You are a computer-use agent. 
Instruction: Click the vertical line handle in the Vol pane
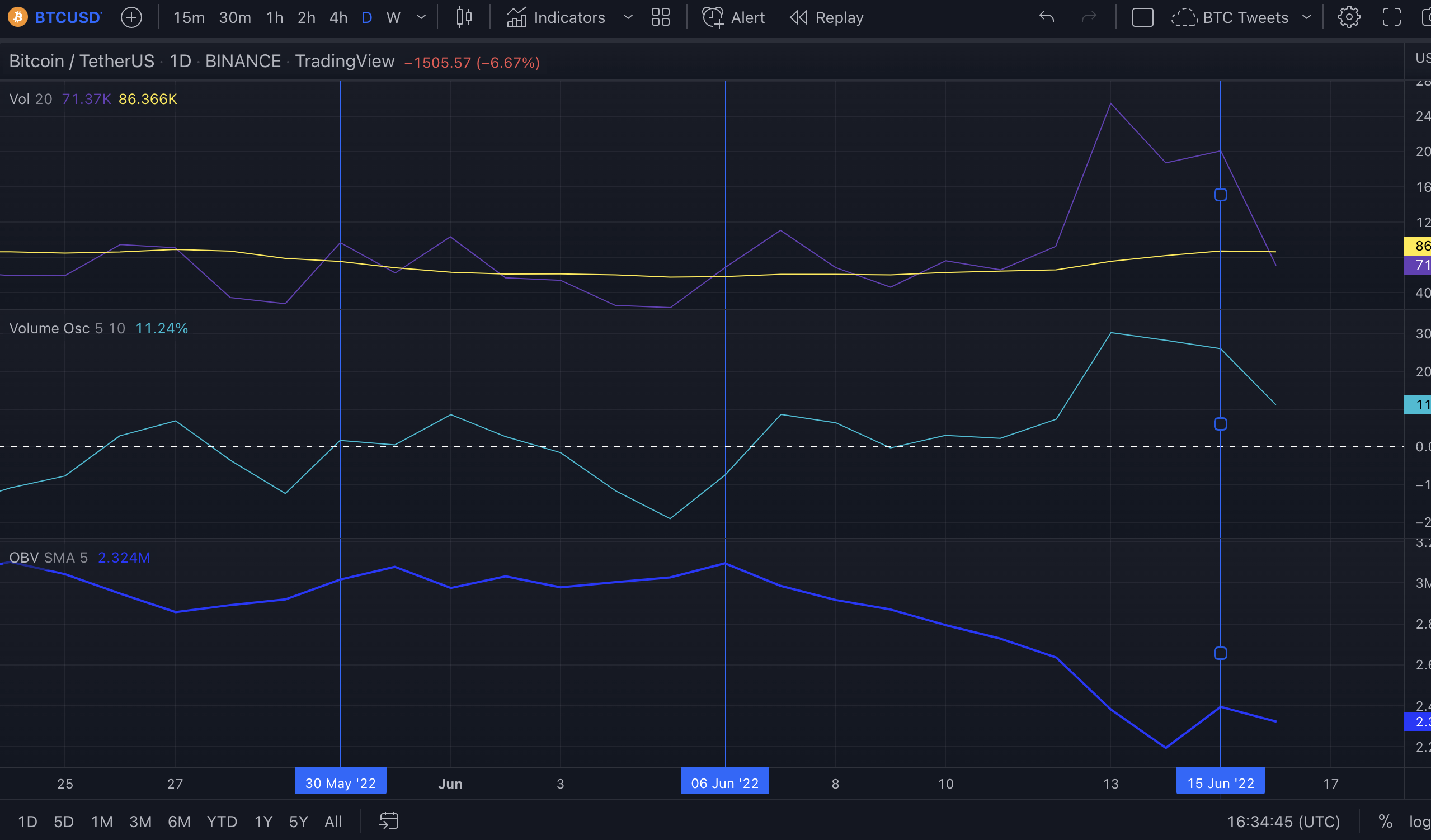(x=1220, y=195)
